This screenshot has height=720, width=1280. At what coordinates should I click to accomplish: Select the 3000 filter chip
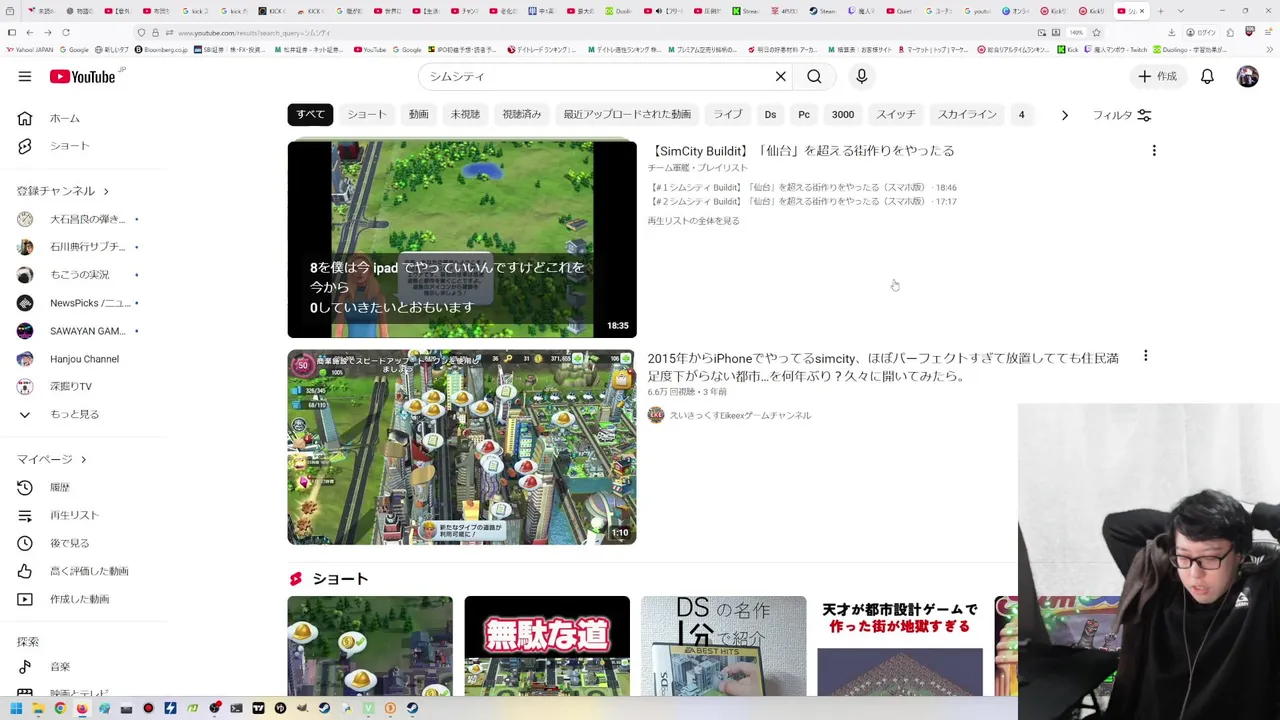(x=843, y=114)
